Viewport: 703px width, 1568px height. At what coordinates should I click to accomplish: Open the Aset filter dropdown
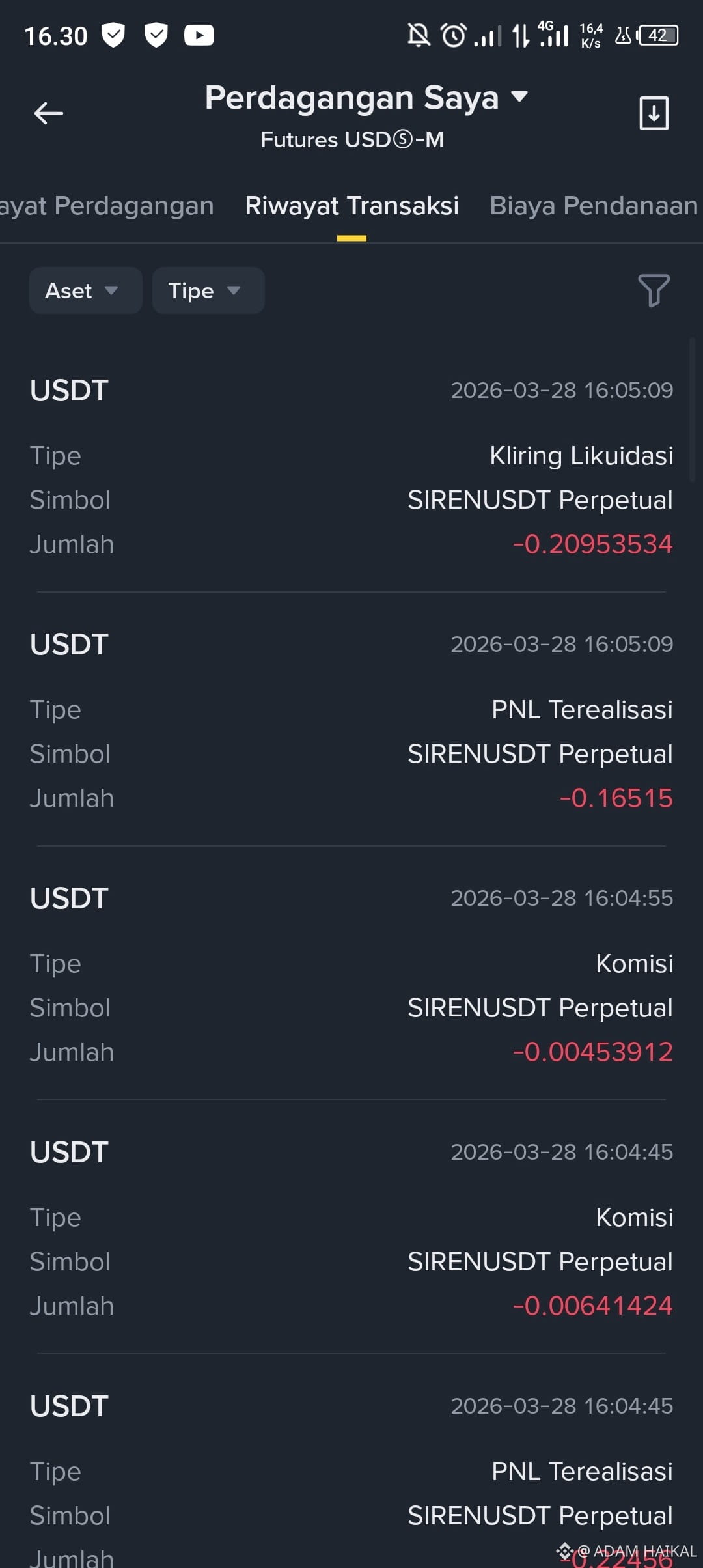pos(85,290)
